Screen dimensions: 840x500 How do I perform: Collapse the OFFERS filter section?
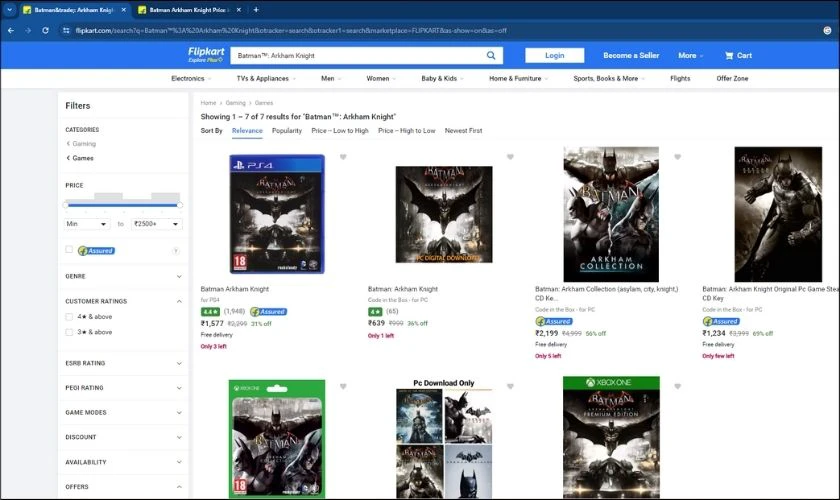click(x=123, y=487)
